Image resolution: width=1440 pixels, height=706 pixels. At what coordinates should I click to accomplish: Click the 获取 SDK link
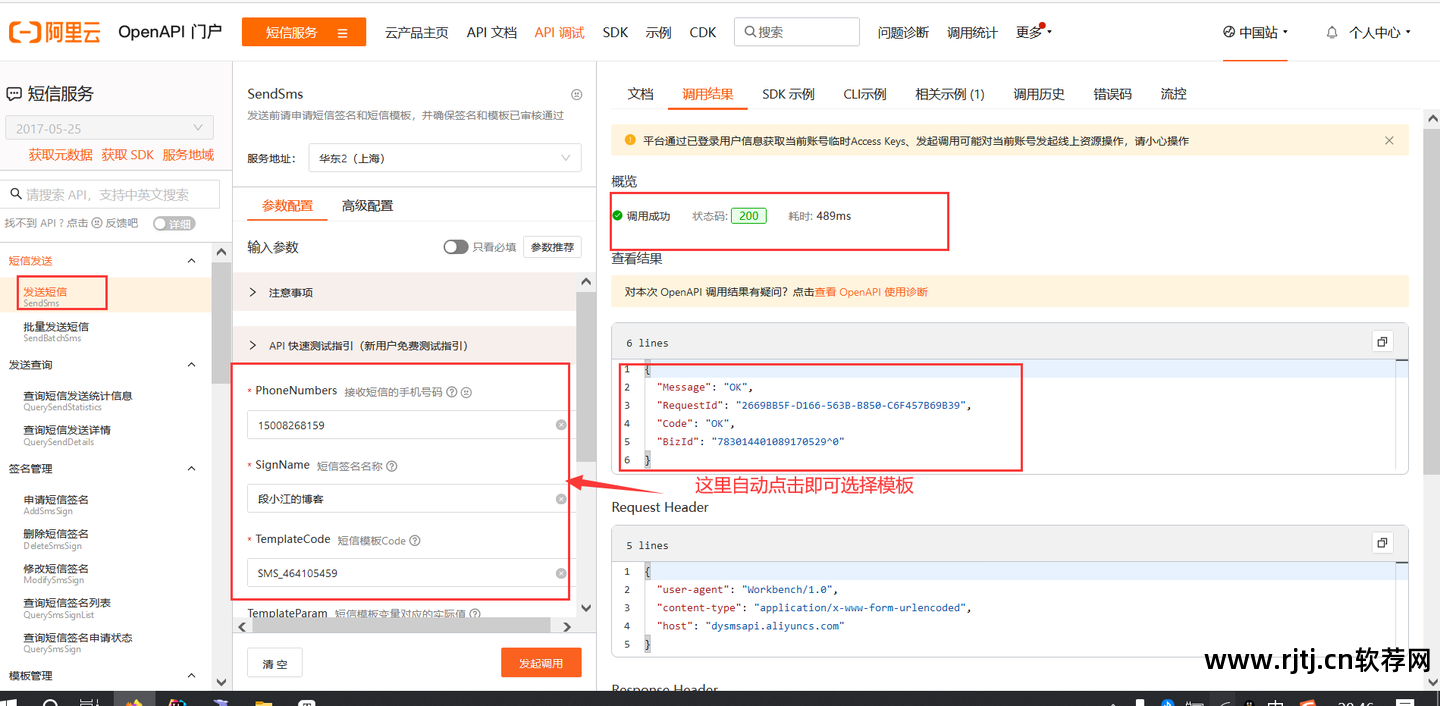coord(128,155)
